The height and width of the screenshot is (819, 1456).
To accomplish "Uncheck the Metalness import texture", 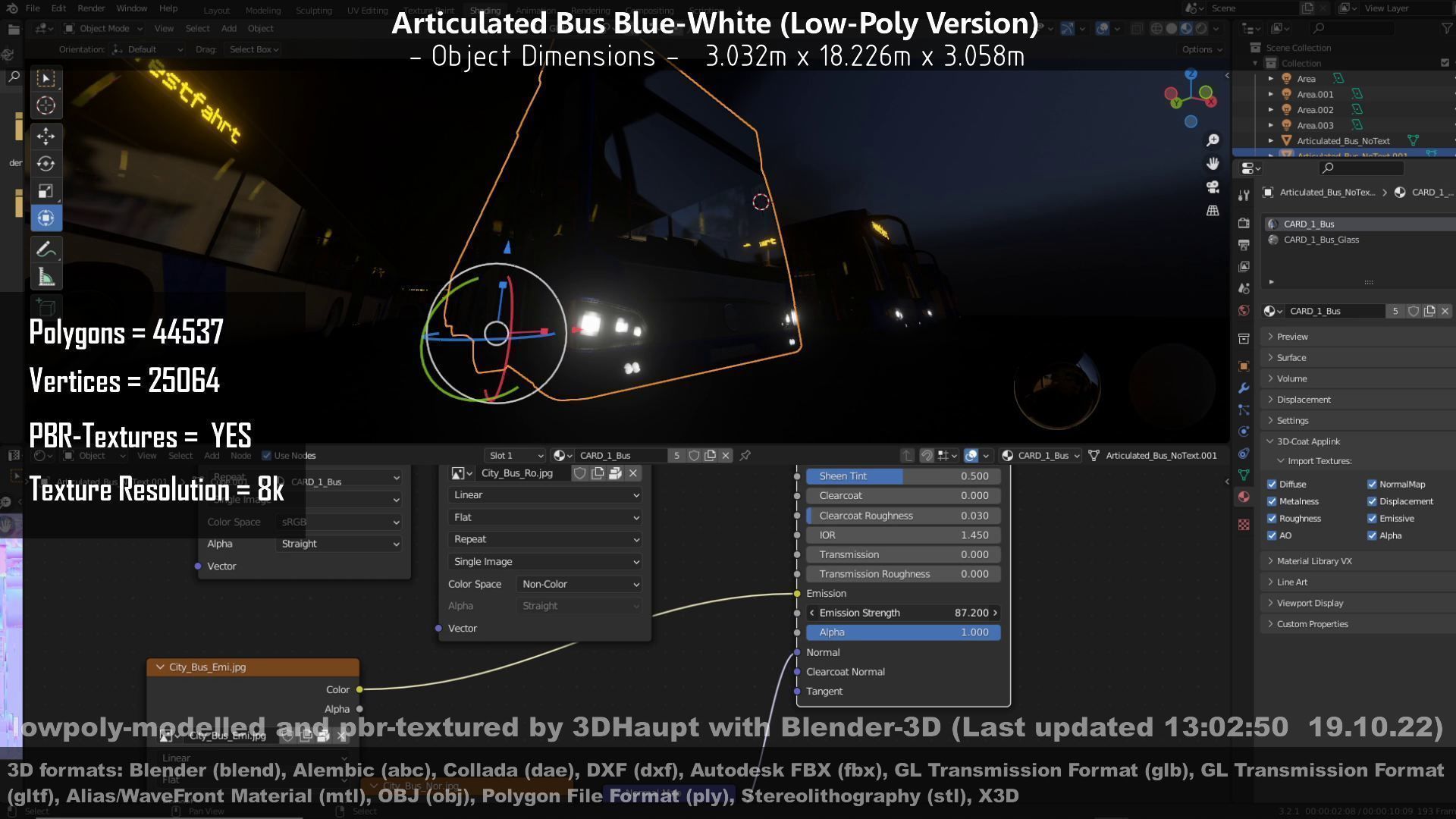I will 1272,501.
